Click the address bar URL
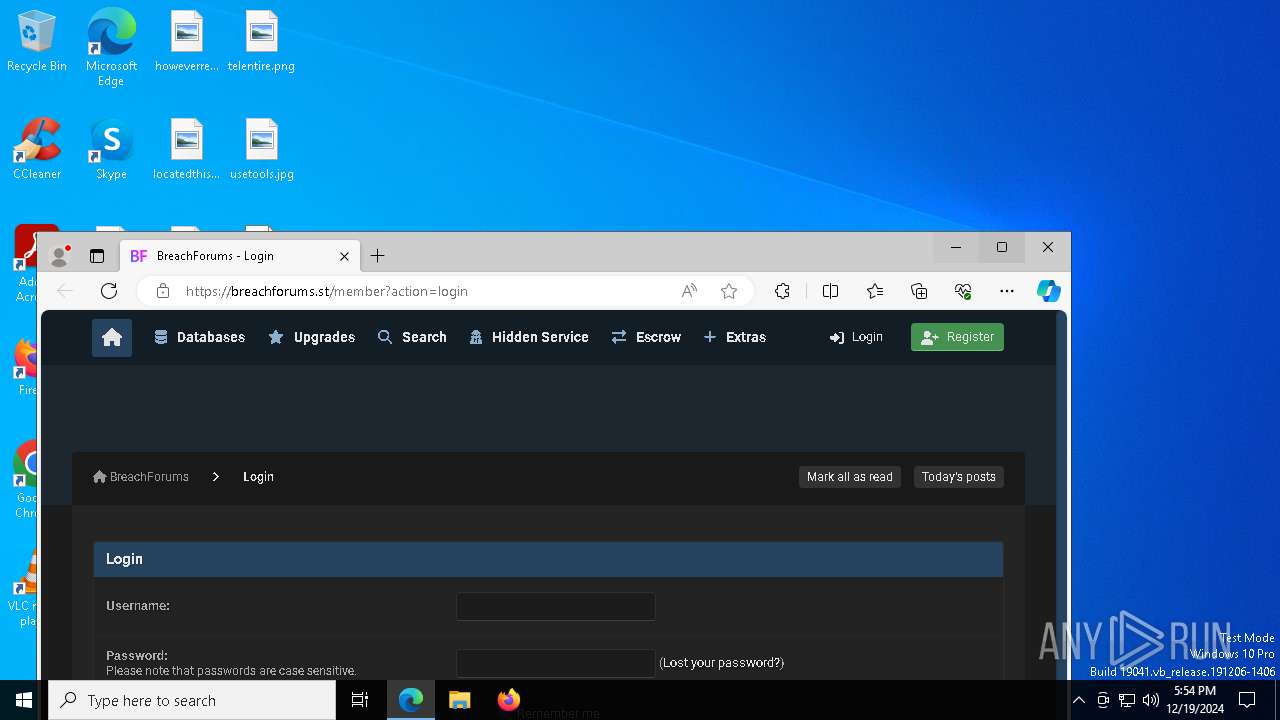The width and height of the screenshot is (1280, 720). coord(326,291)
